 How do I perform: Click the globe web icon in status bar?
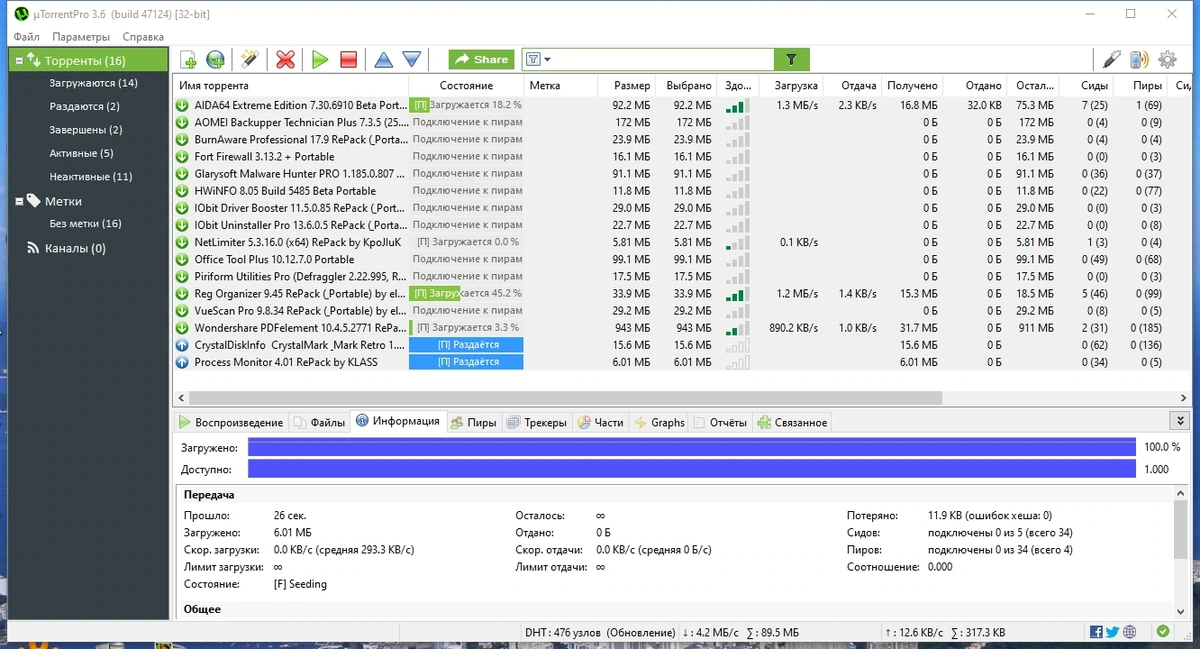[1129, 632]
